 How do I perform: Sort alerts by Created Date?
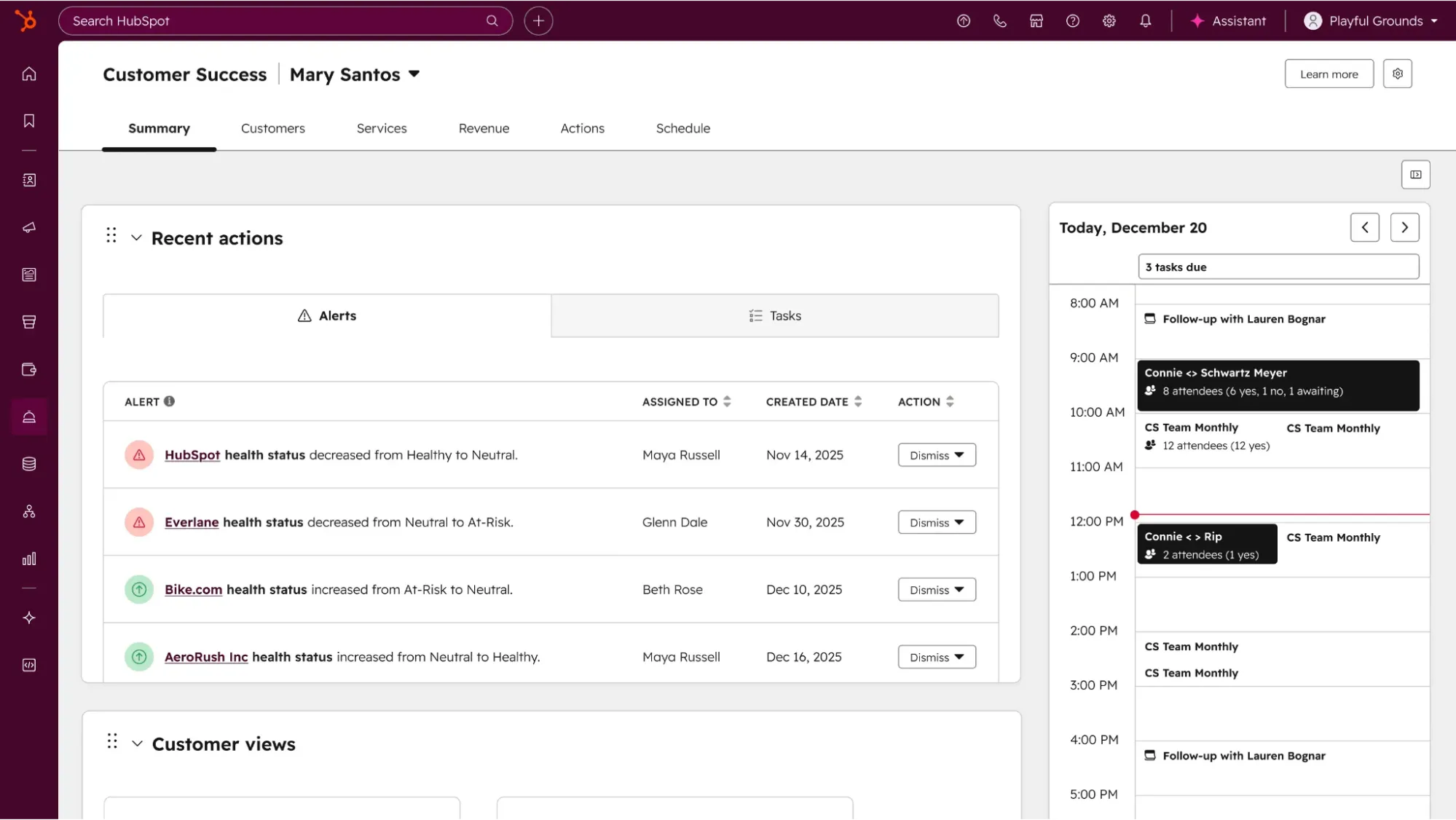[x=858, y=401]
